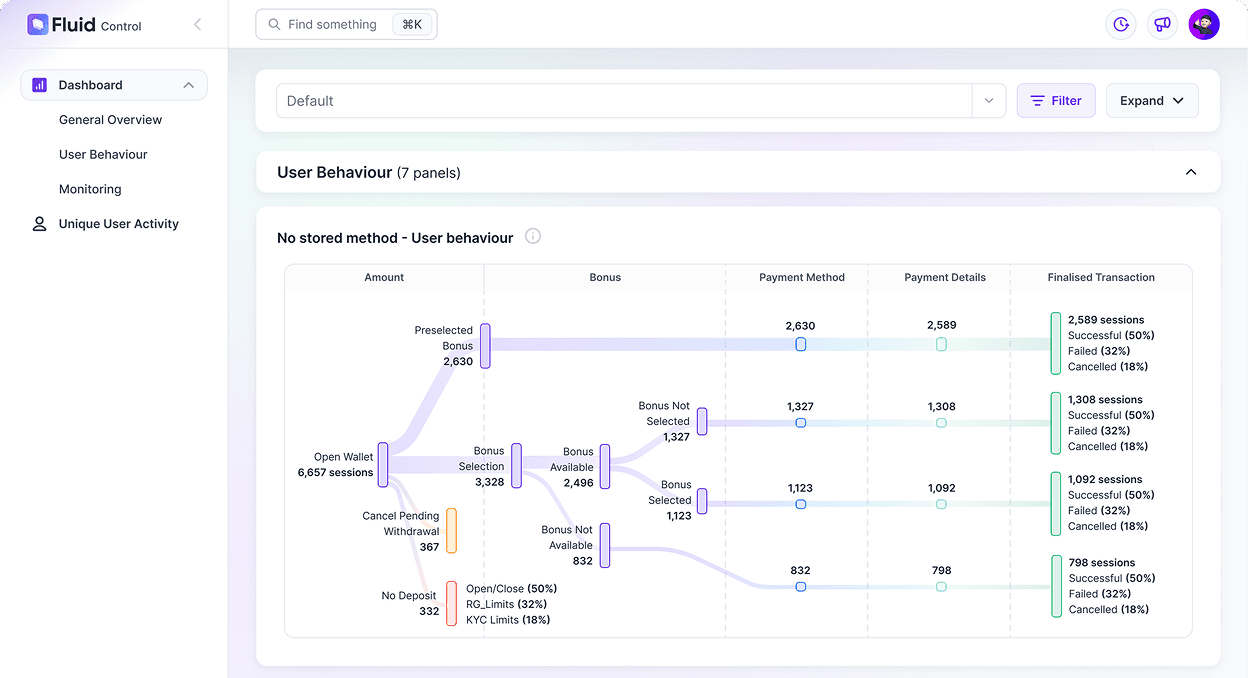
Task: Click the Unique User Activity person icon
Action: (x=39, y=223)
